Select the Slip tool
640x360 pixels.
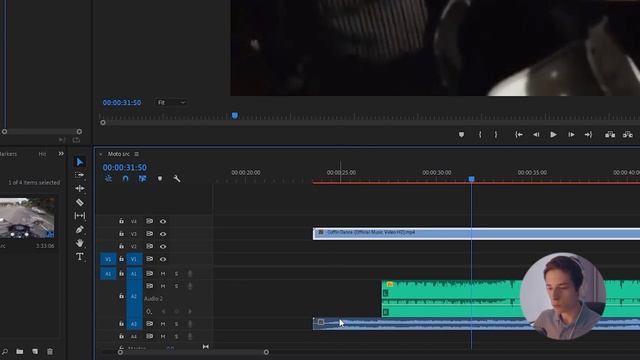click(80, 216)
